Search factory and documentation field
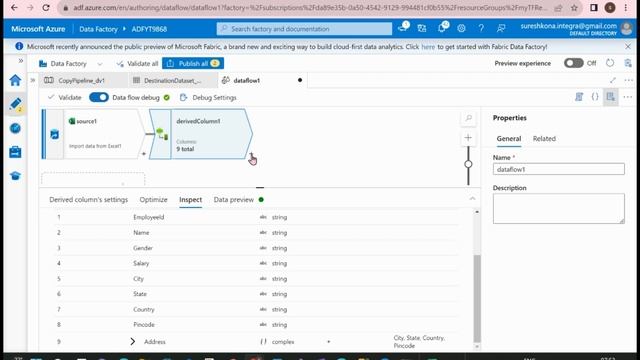Screen dimensions: 640x360 [x=304, y=29]
